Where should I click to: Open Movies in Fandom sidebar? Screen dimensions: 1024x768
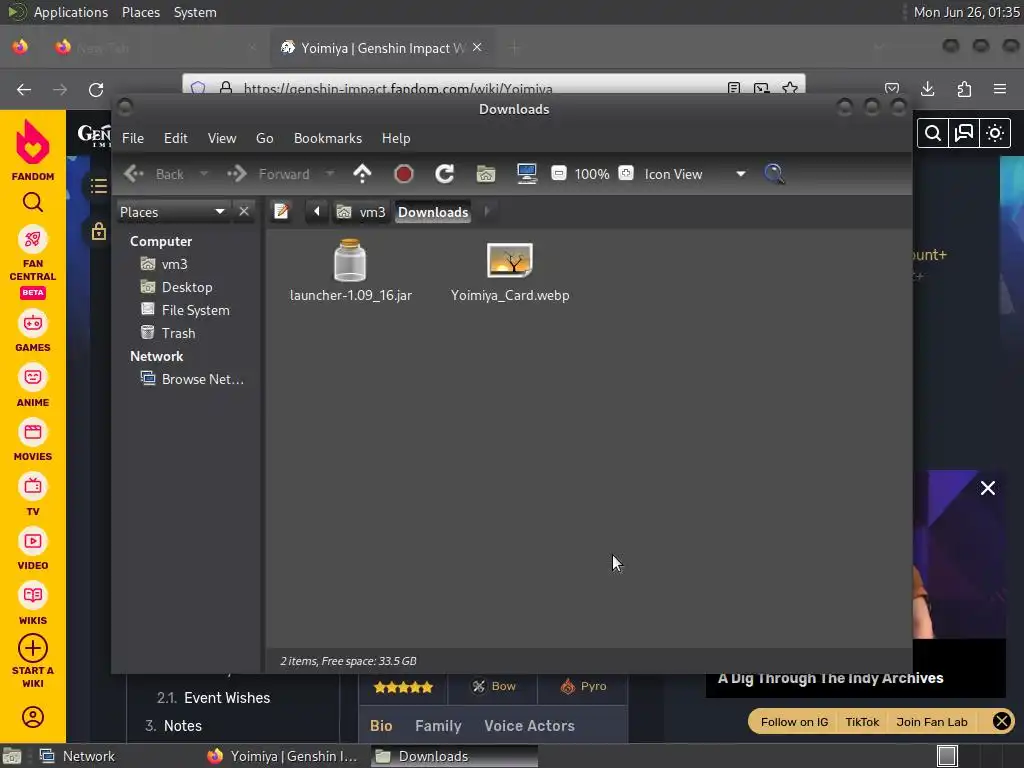[x=33, y=441]
